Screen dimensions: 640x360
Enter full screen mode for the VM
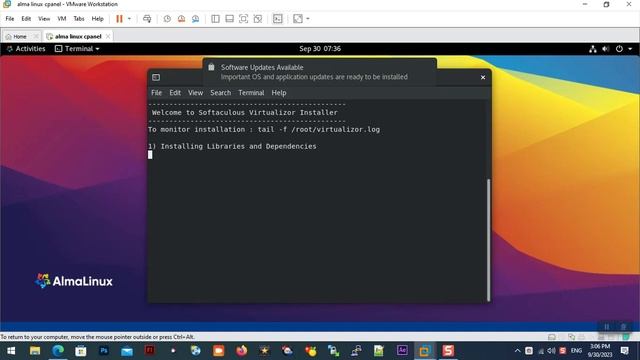point(243,19)
